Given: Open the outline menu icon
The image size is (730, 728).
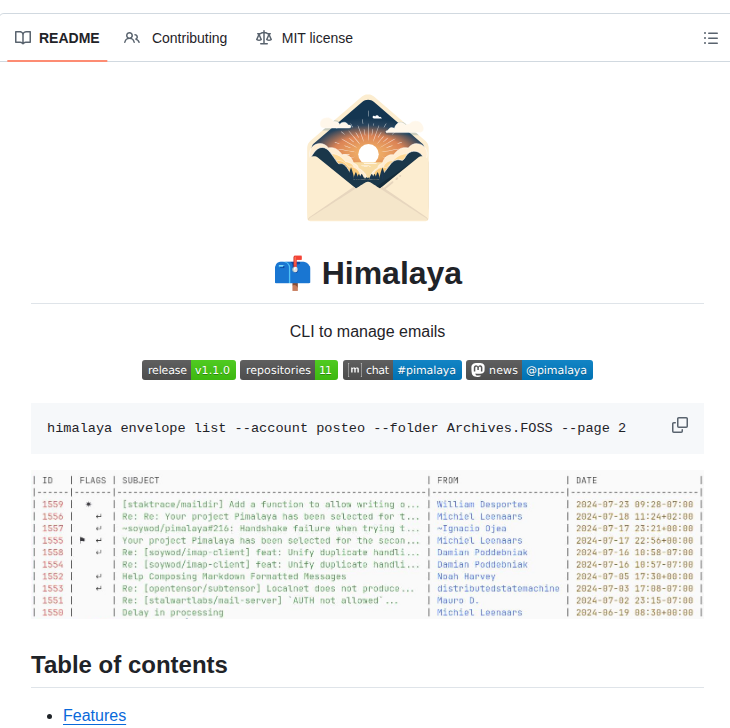Looking at the screenshot, I should pos(710,38).
